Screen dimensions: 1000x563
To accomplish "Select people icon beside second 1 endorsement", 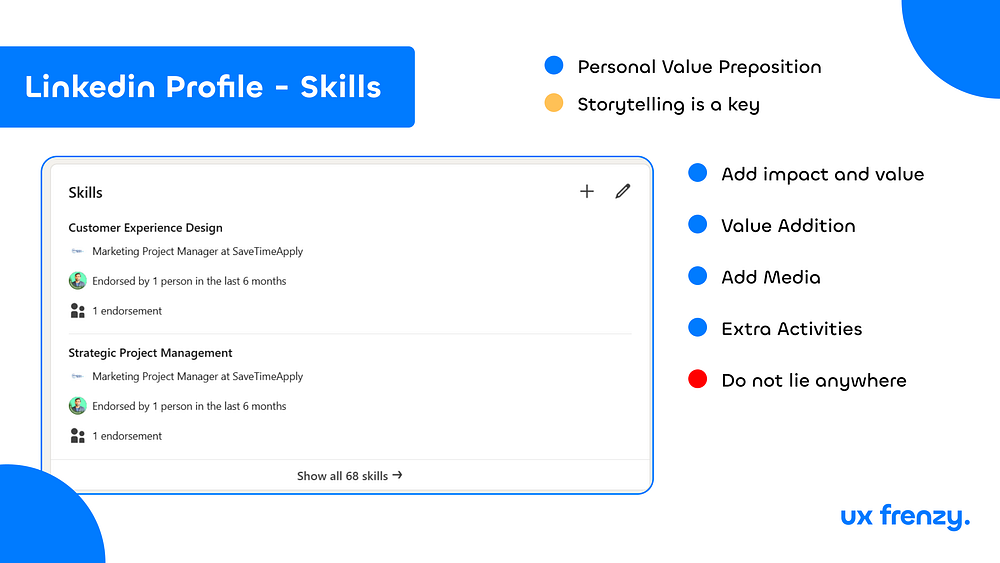I will pyautogui.click(x=78, y=435).
